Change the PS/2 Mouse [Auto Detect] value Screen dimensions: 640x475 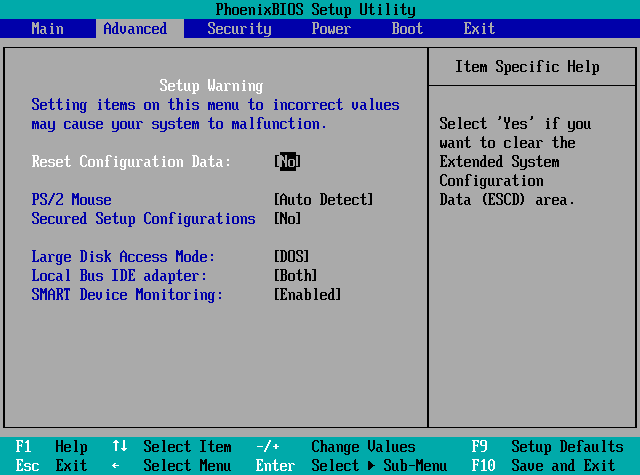324,200
